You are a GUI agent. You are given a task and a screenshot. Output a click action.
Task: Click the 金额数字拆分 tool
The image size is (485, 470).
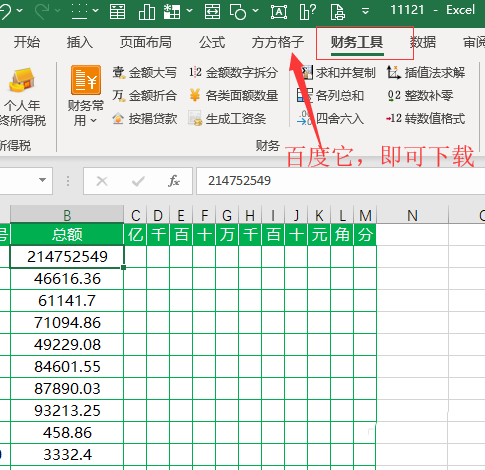233,73
